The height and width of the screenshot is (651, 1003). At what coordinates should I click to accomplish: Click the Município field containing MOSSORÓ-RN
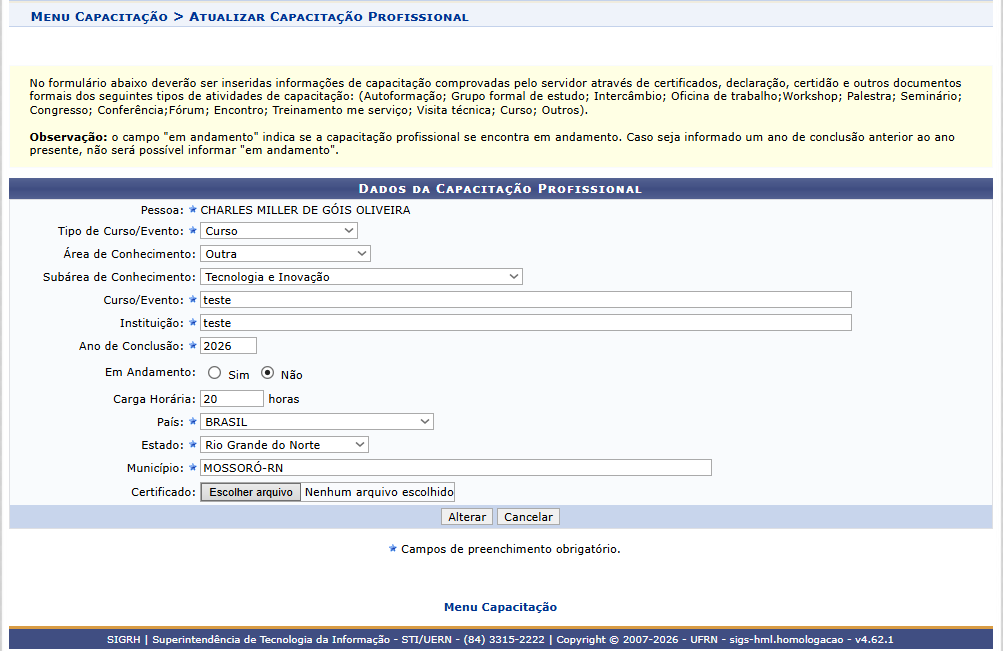455,468
